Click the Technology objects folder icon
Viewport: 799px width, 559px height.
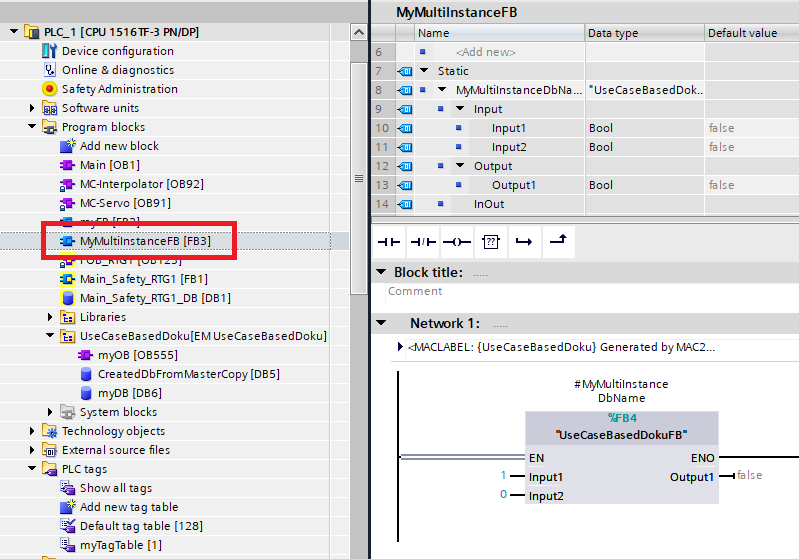coord(49,431)
